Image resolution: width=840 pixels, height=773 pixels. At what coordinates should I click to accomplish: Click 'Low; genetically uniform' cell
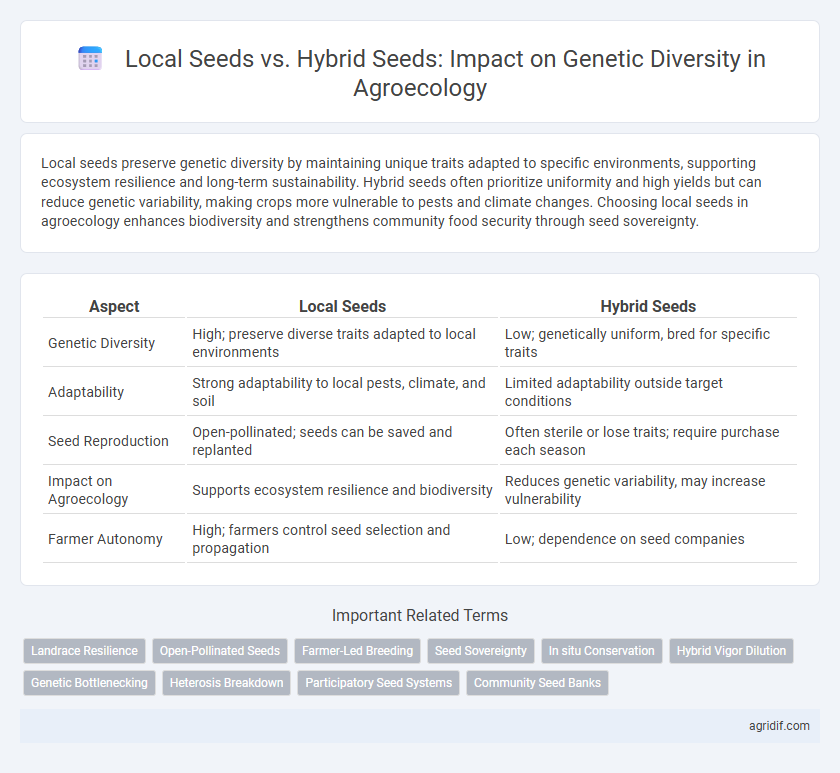click(x=648, y=343)
